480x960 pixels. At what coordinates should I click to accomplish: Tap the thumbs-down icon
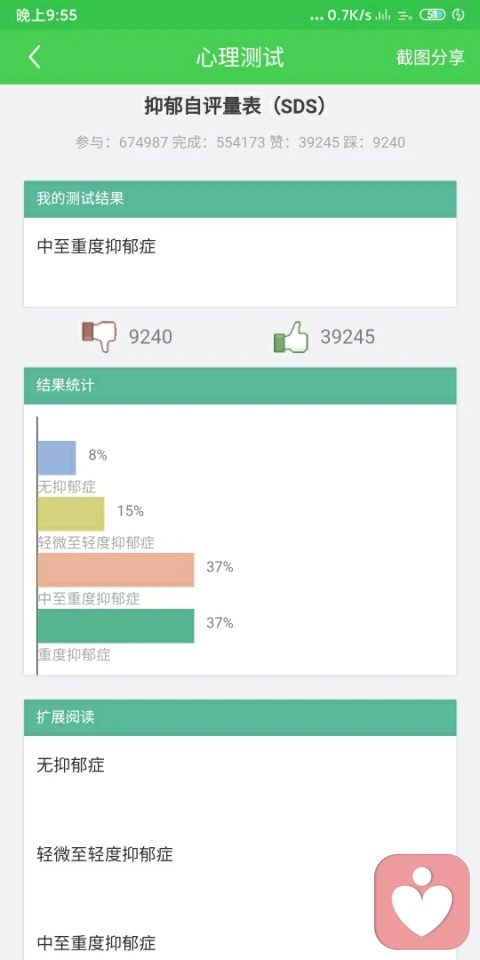pos(99,336)
